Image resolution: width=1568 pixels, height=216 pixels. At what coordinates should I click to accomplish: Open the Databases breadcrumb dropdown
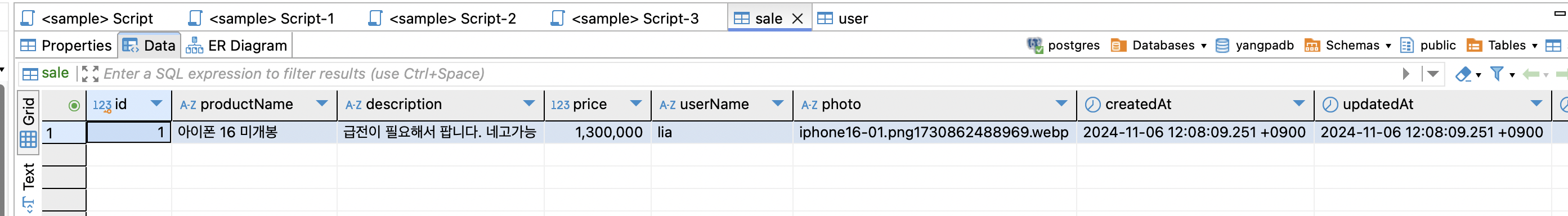[x=1204, y=46]
